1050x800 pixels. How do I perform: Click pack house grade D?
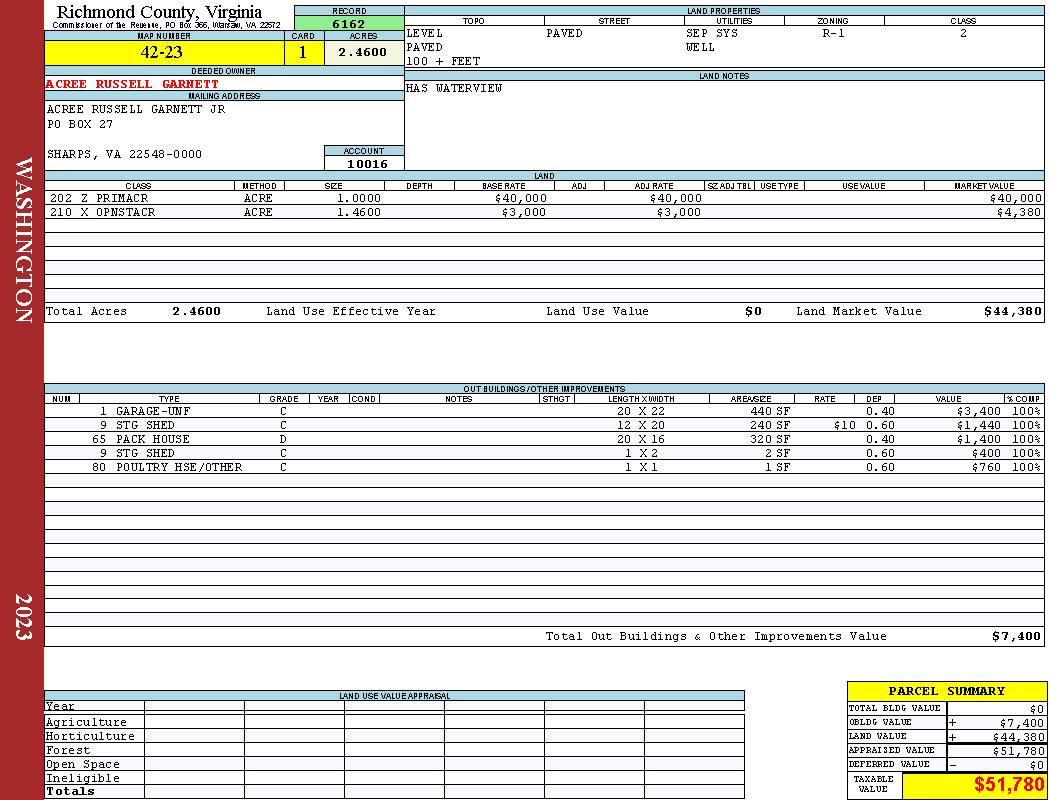coord(283,439)
